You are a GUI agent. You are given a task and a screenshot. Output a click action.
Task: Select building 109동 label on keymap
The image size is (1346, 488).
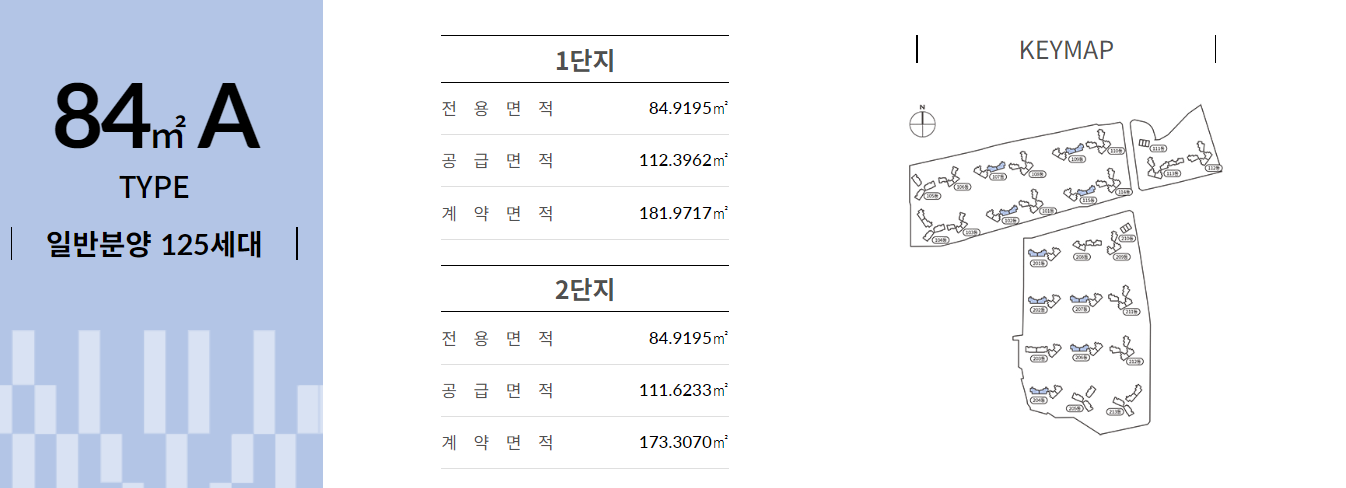[x=1077, y=159]
